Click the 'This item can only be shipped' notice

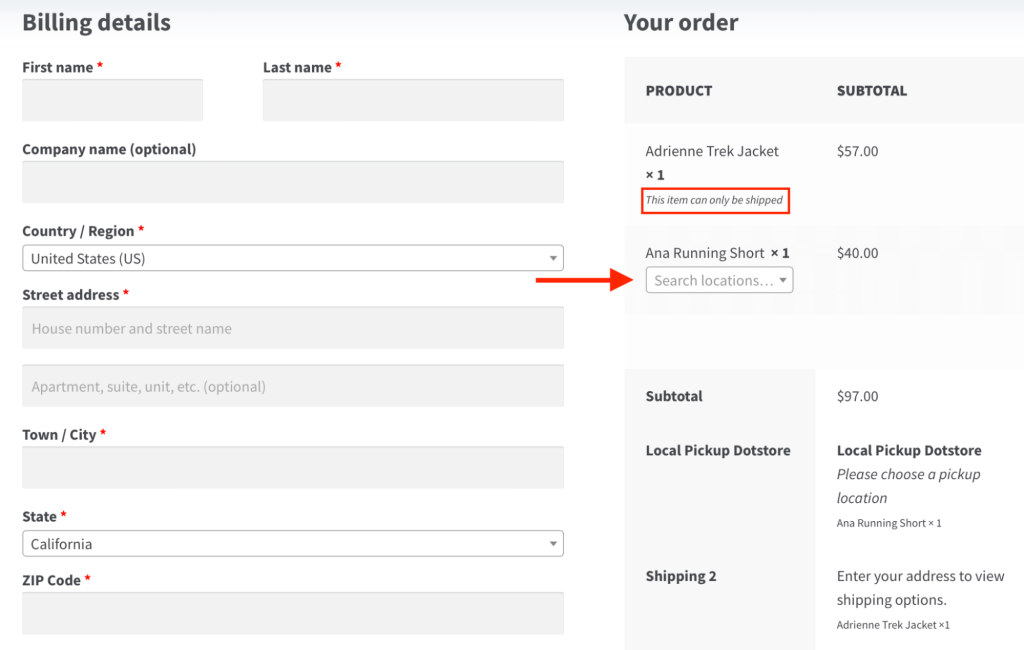pyautogui.click(x=714, y=200)
